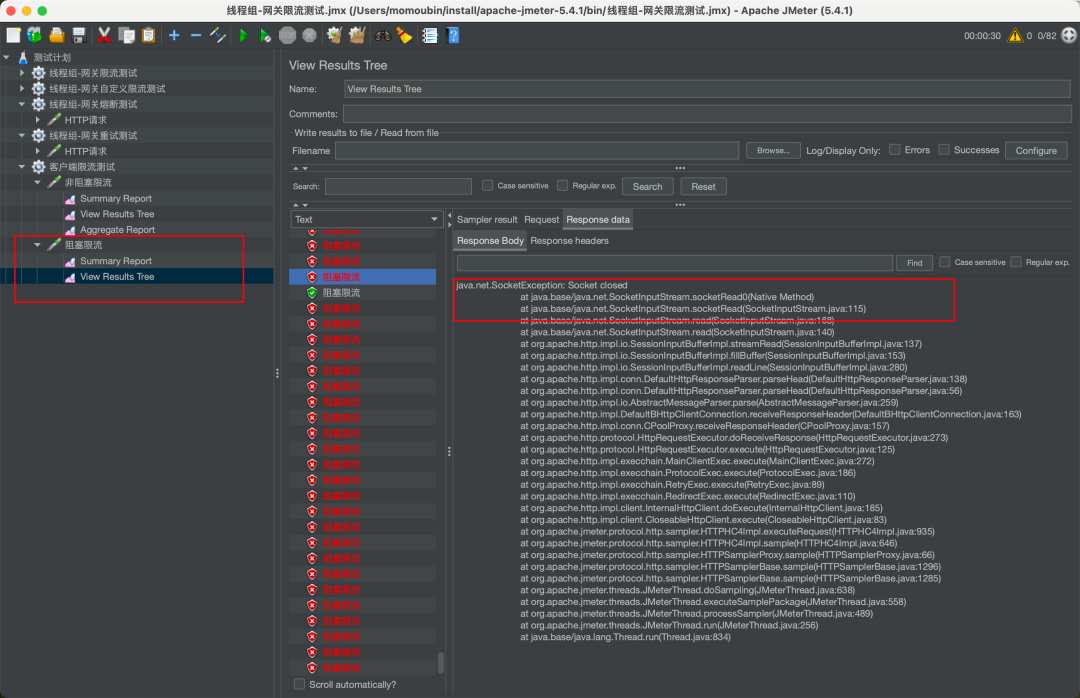1080x698 pixels.
Task: Toggle Scroll automatically checkbox
Action: coord(299,684)
